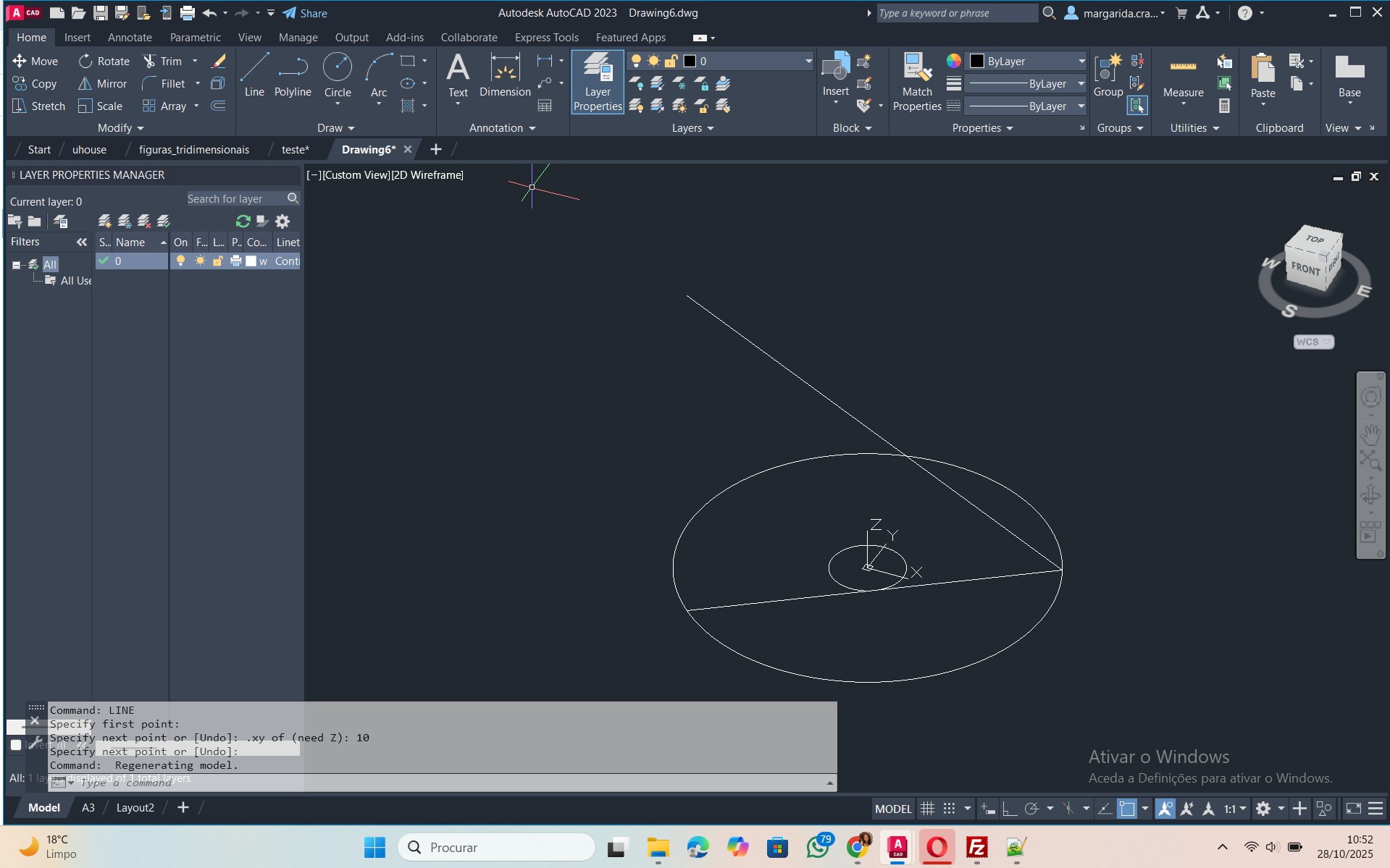Open Layer Manager settings gear
1390x868 pixels.
pyautogui.click(x=282, y=222)
